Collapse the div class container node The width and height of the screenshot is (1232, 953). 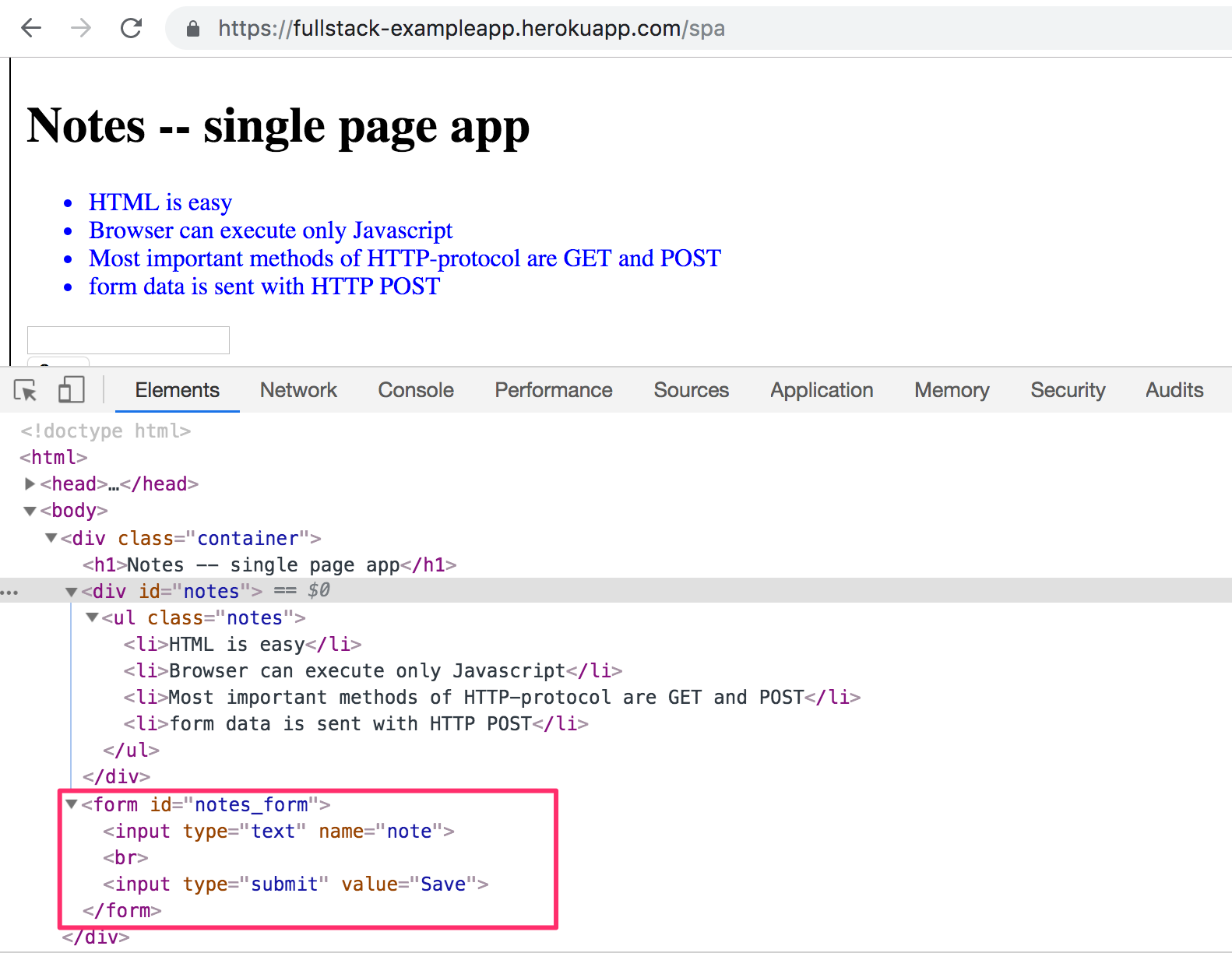51,538
